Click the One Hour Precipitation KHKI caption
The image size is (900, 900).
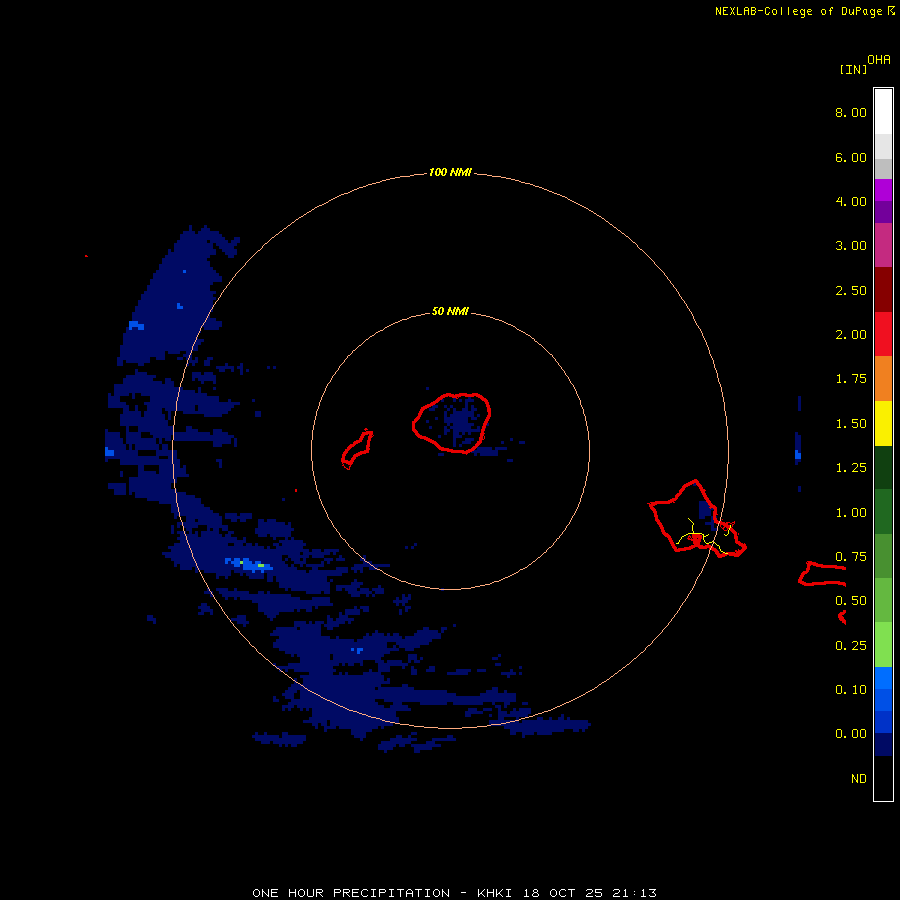coord(455,893)
